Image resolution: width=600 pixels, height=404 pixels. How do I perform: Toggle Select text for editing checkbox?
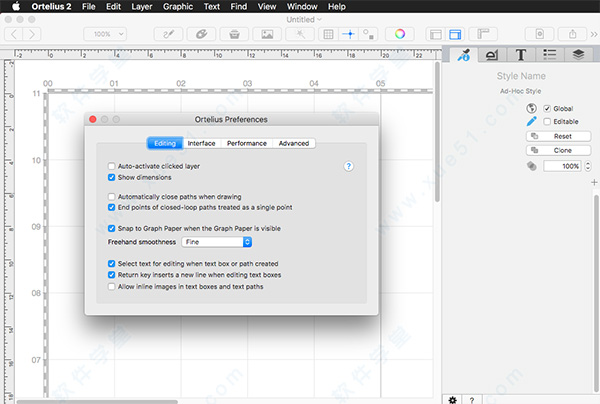tap(111, 264)
